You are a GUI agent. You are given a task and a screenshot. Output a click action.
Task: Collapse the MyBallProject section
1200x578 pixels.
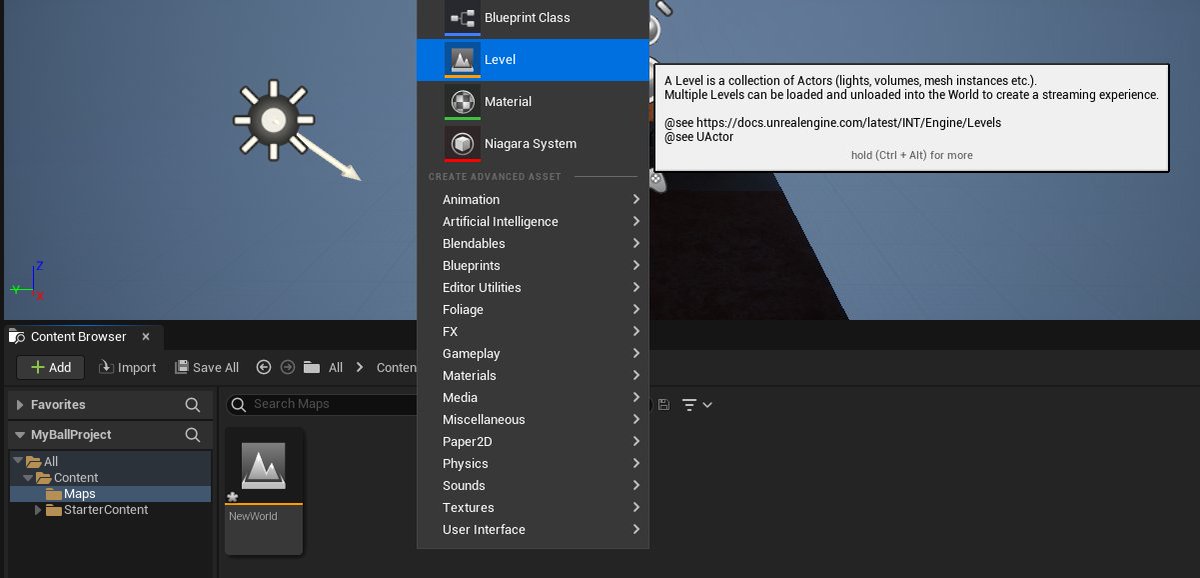20,435
